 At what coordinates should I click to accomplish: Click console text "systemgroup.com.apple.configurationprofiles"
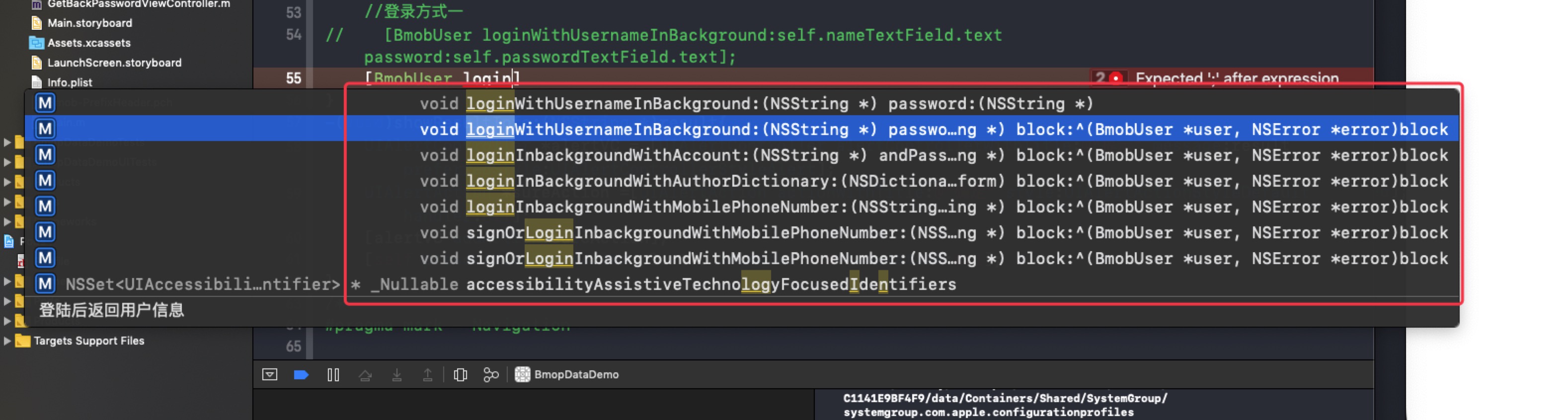989,412
